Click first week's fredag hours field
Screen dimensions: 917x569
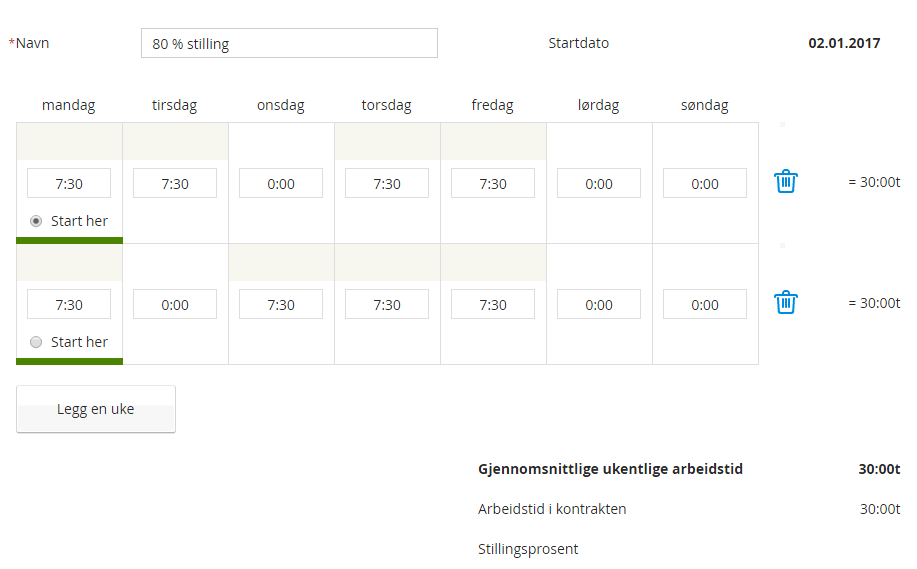coord(493,184)
